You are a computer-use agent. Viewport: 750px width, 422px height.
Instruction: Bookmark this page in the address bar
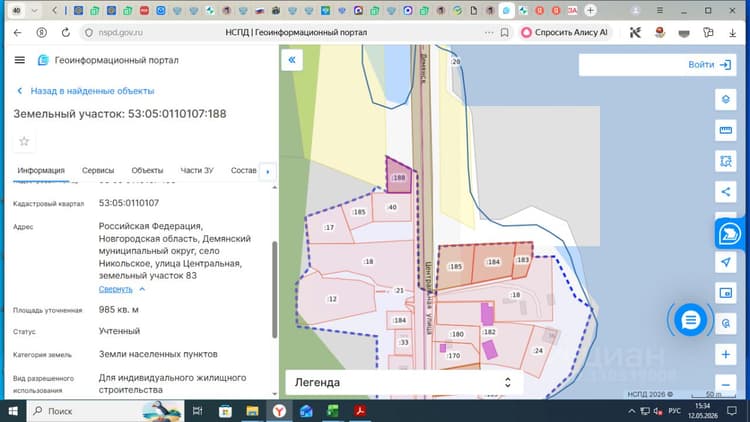[x=504, y=33]
